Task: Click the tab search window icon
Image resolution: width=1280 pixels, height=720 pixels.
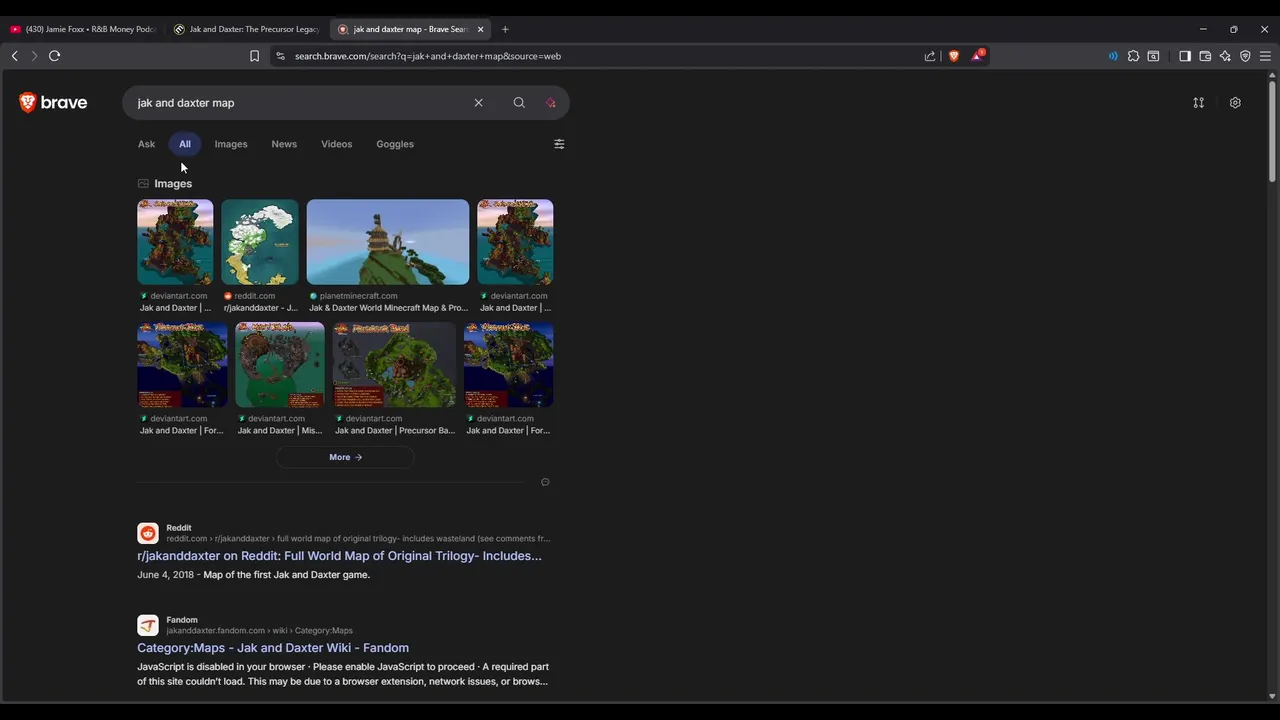Action: pos(1153,56)
